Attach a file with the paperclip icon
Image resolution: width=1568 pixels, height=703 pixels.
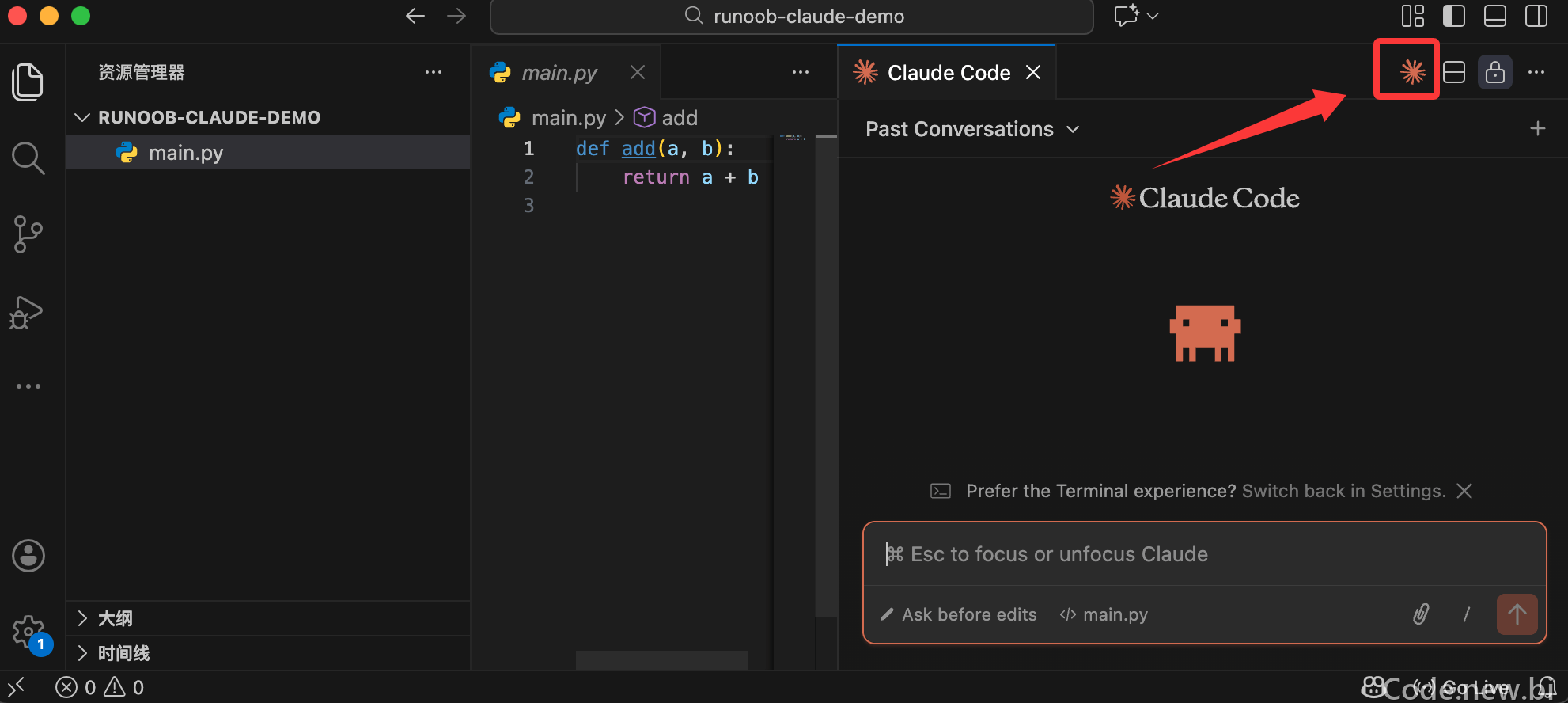pos(1422,614)
